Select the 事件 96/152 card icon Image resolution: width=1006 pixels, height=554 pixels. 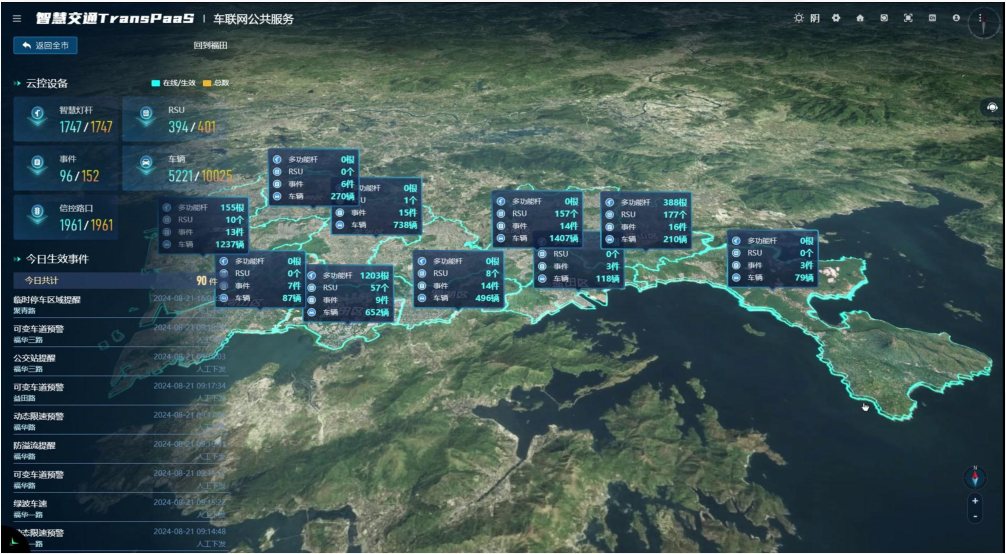click(x=37, y=164)
